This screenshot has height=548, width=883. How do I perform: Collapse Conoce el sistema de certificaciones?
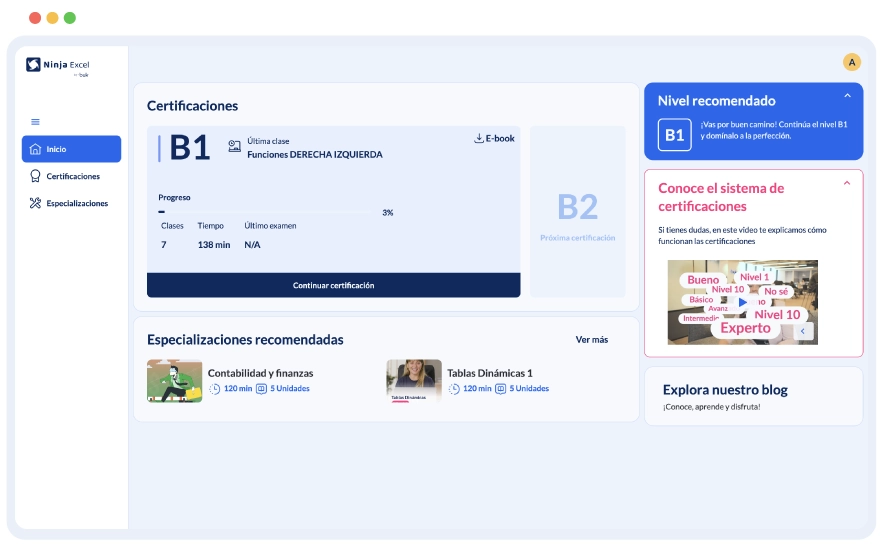(847, 183)
